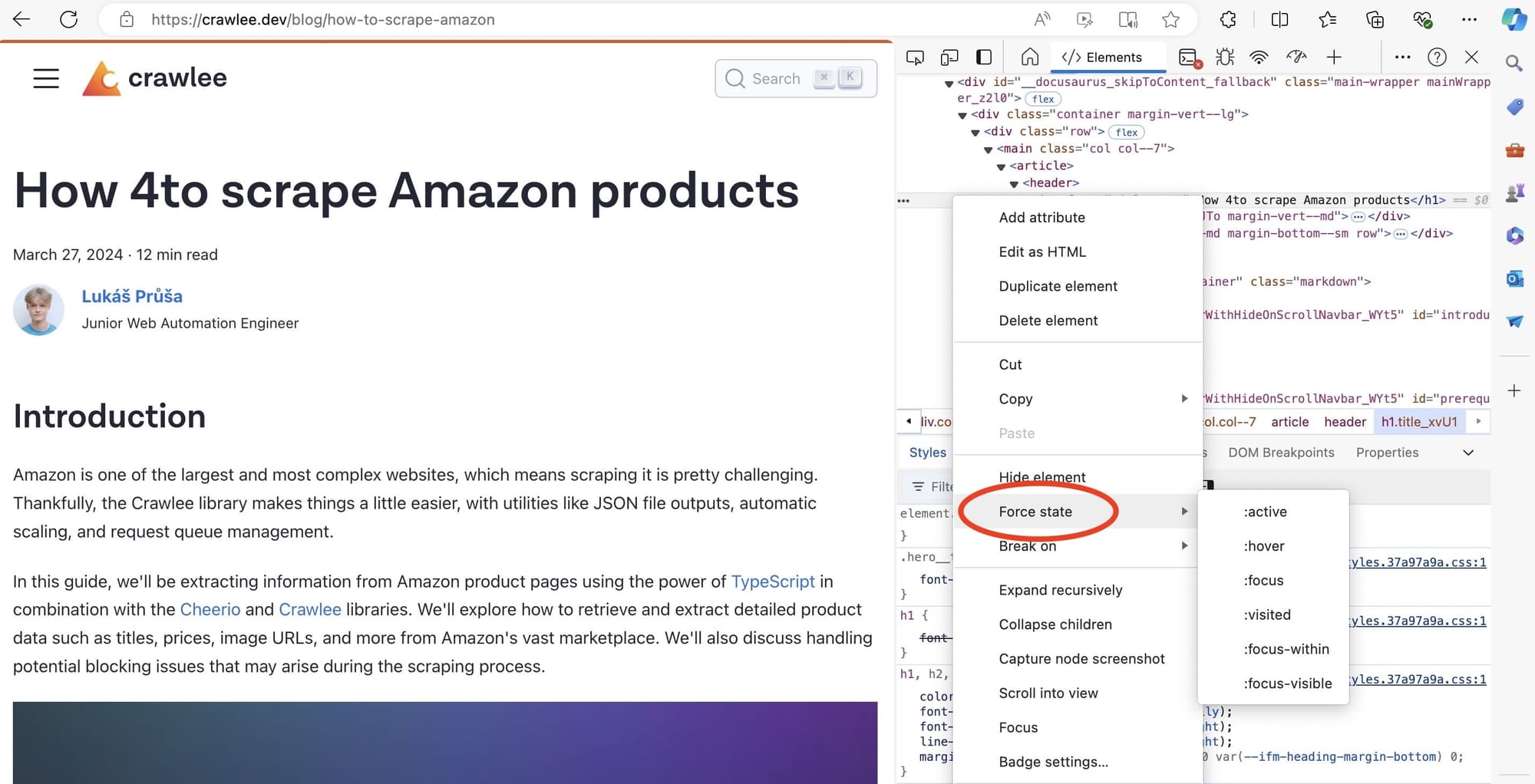This screenshot has width=1535, height=784.
Task: Follow the TypeScript link in the article
Action: (x=773, y=581)
